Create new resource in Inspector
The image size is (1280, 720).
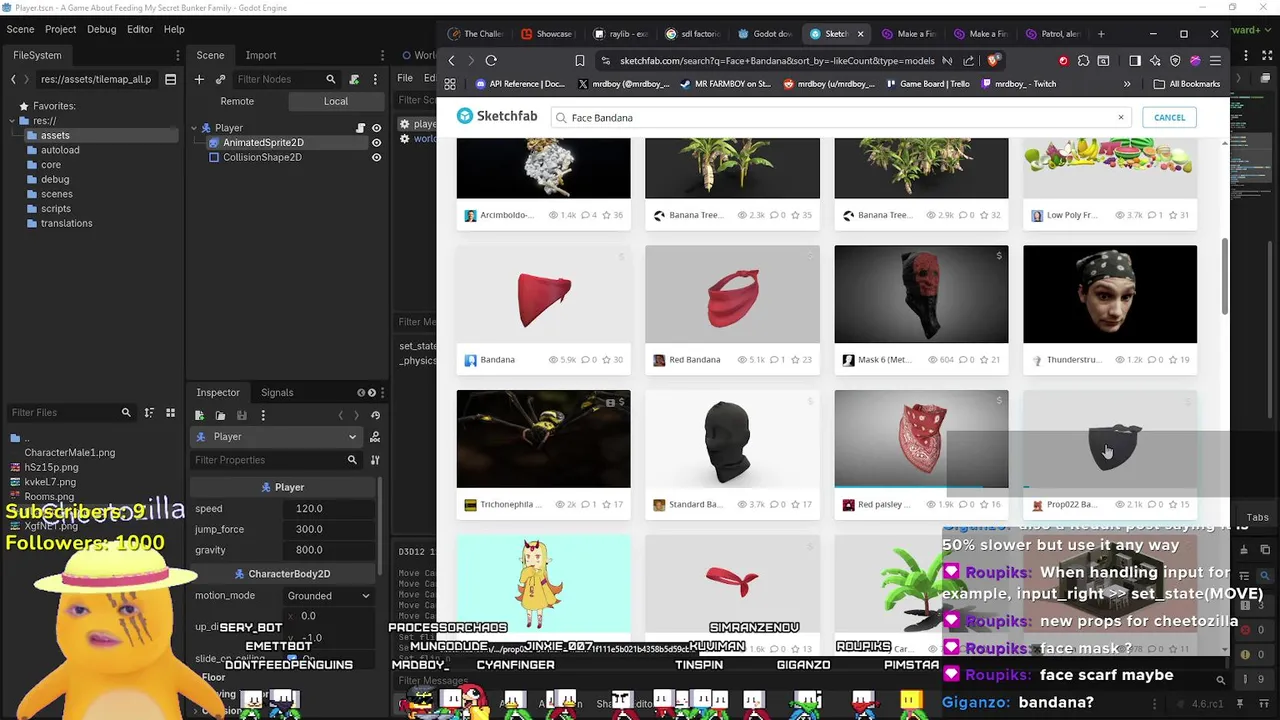pos(199,415)
